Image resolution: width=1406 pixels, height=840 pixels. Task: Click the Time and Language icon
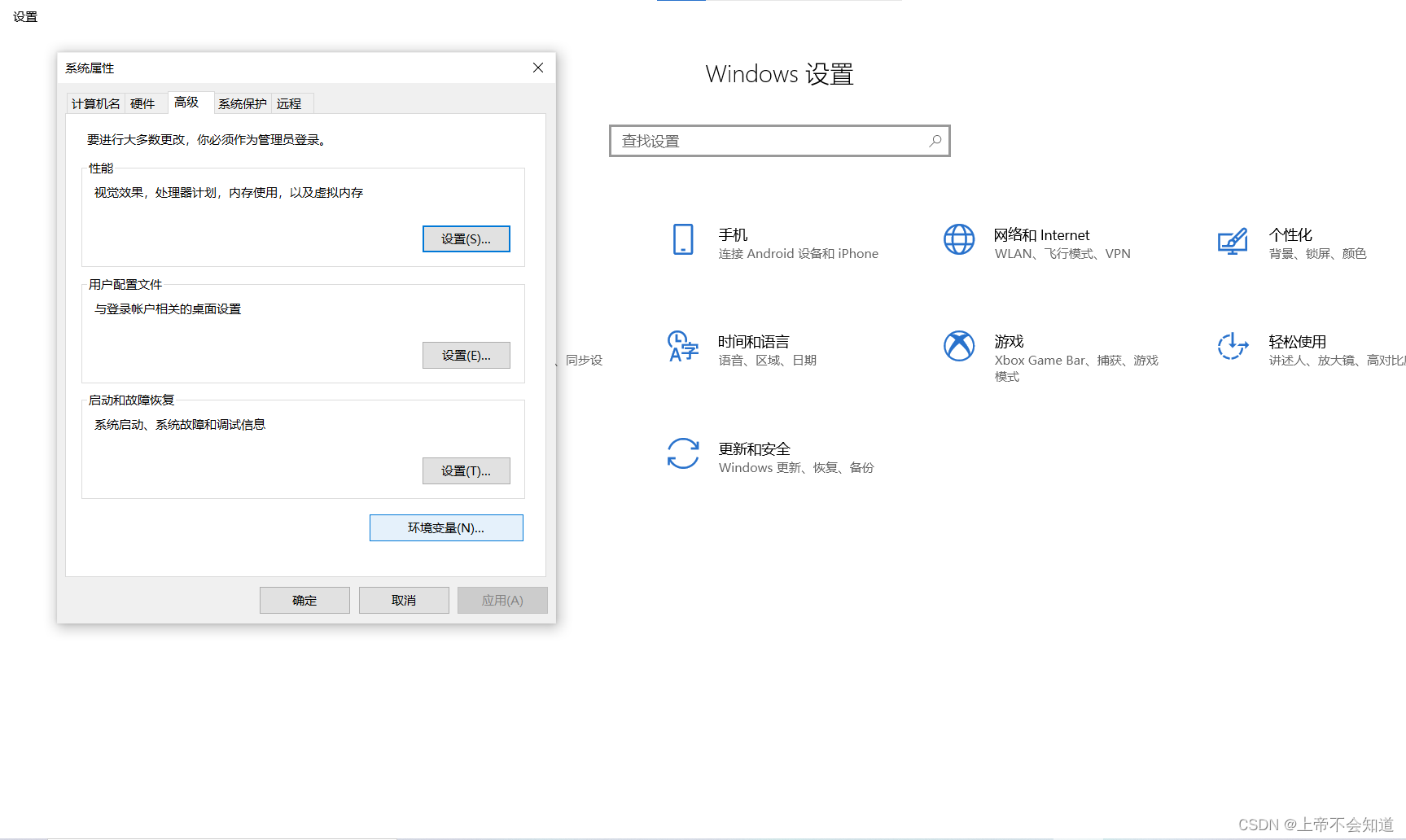[683, 346]
